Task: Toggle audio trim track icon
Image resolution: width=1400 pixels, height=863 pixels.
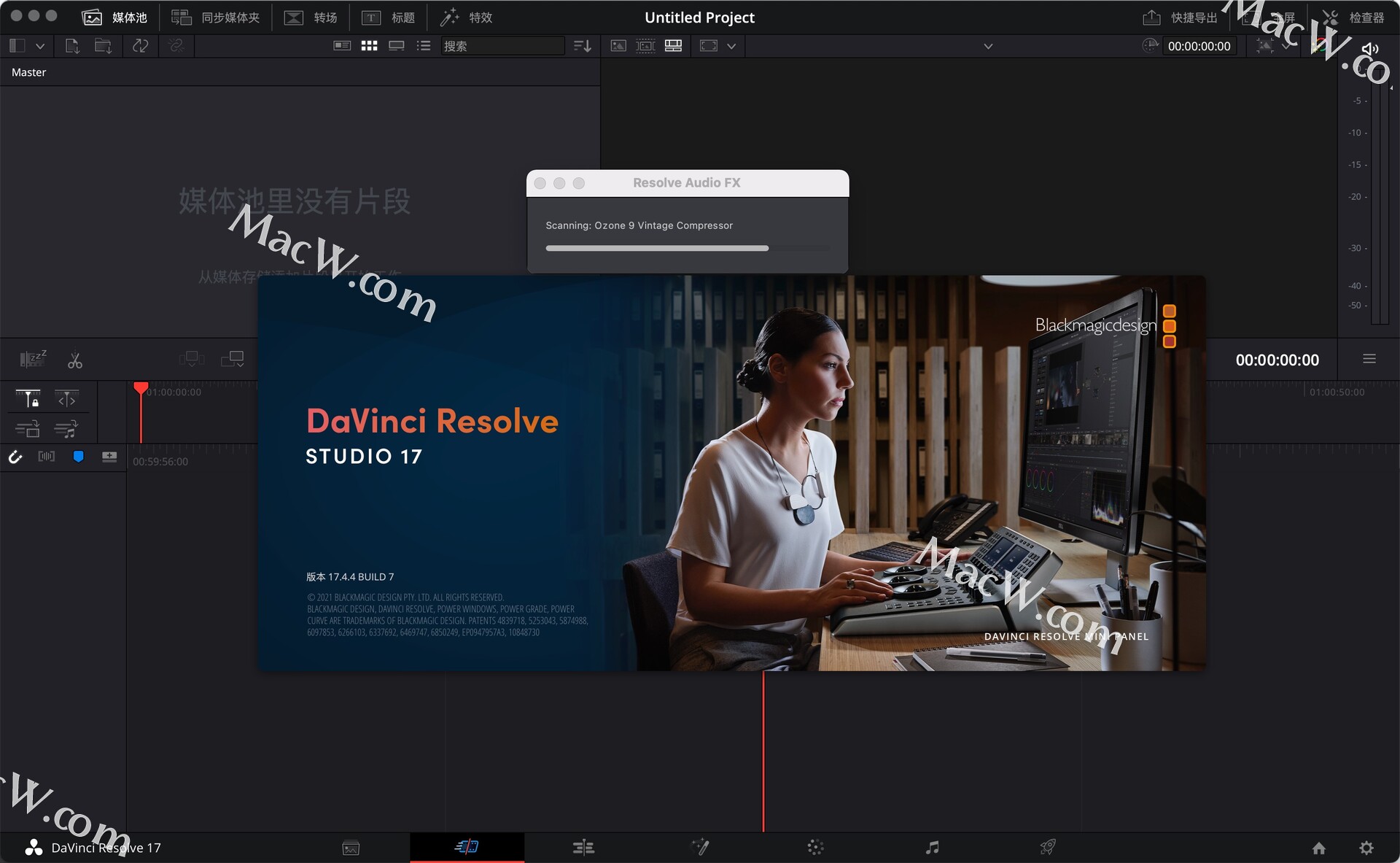Action: tap(66, 429)
